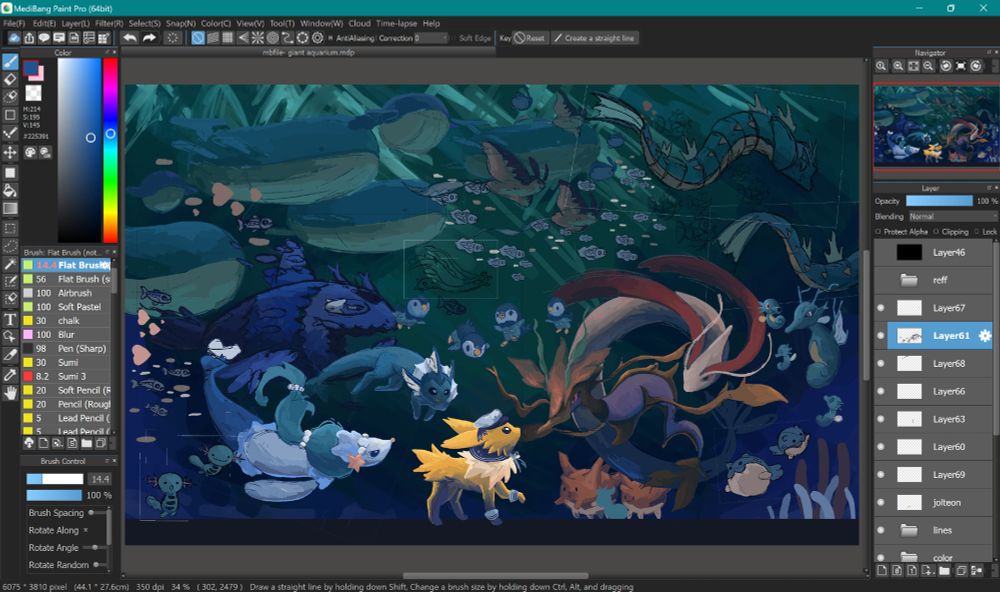Click the rainbow hue strip
The height and width of the screenshot is (592, 1000).
click(x=110, y=151)
